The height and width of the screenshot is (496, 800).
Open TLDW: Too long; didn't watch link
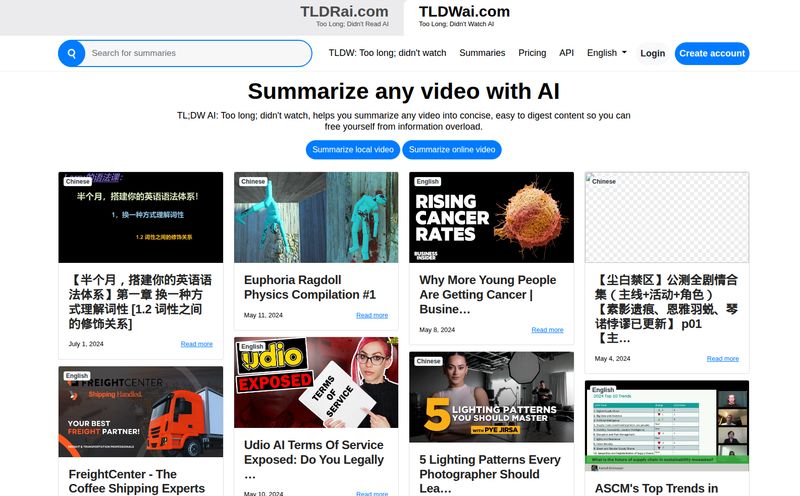387,53
